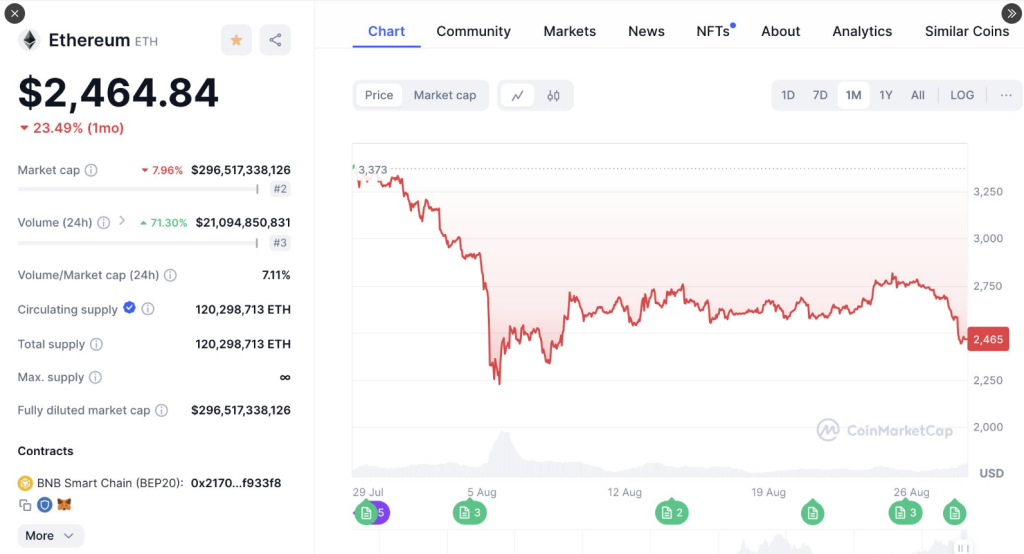Screen dimensions: 1024x554
Task: Click the info icon next to Market cap
Action: coord(91,170)
